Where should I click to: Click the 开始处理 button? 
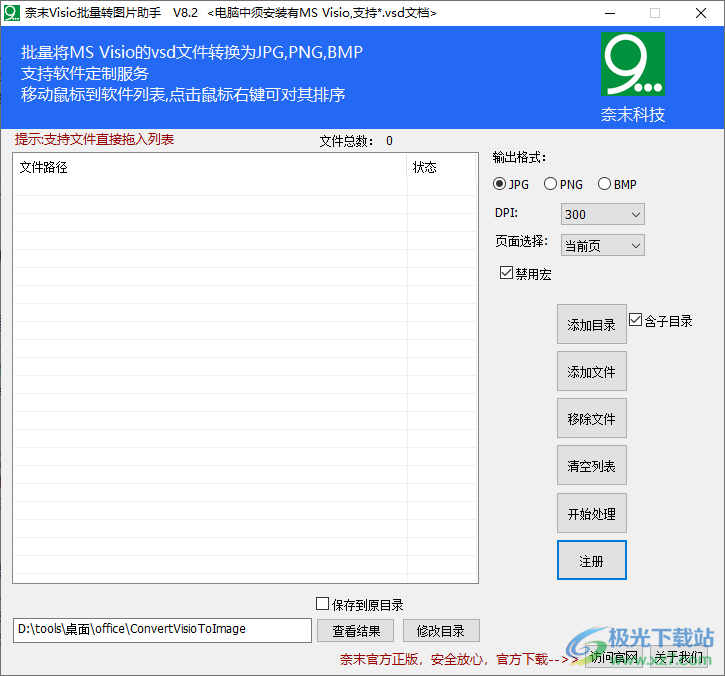coord(591,513)
